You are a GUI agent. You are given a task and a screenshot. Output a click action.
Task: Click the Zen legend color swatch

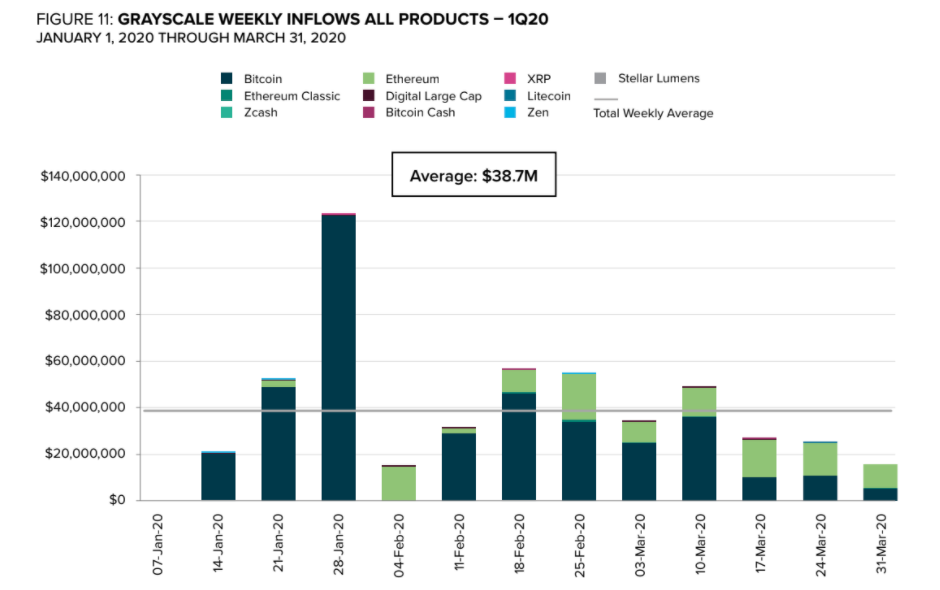click(510, 112)
